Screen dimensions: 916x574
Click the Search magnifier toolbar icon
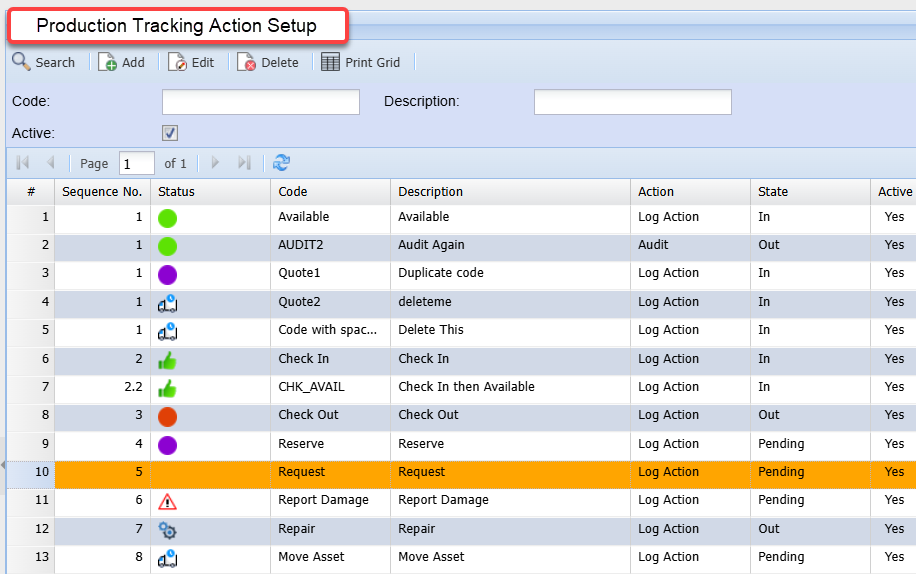coord(21,62)
